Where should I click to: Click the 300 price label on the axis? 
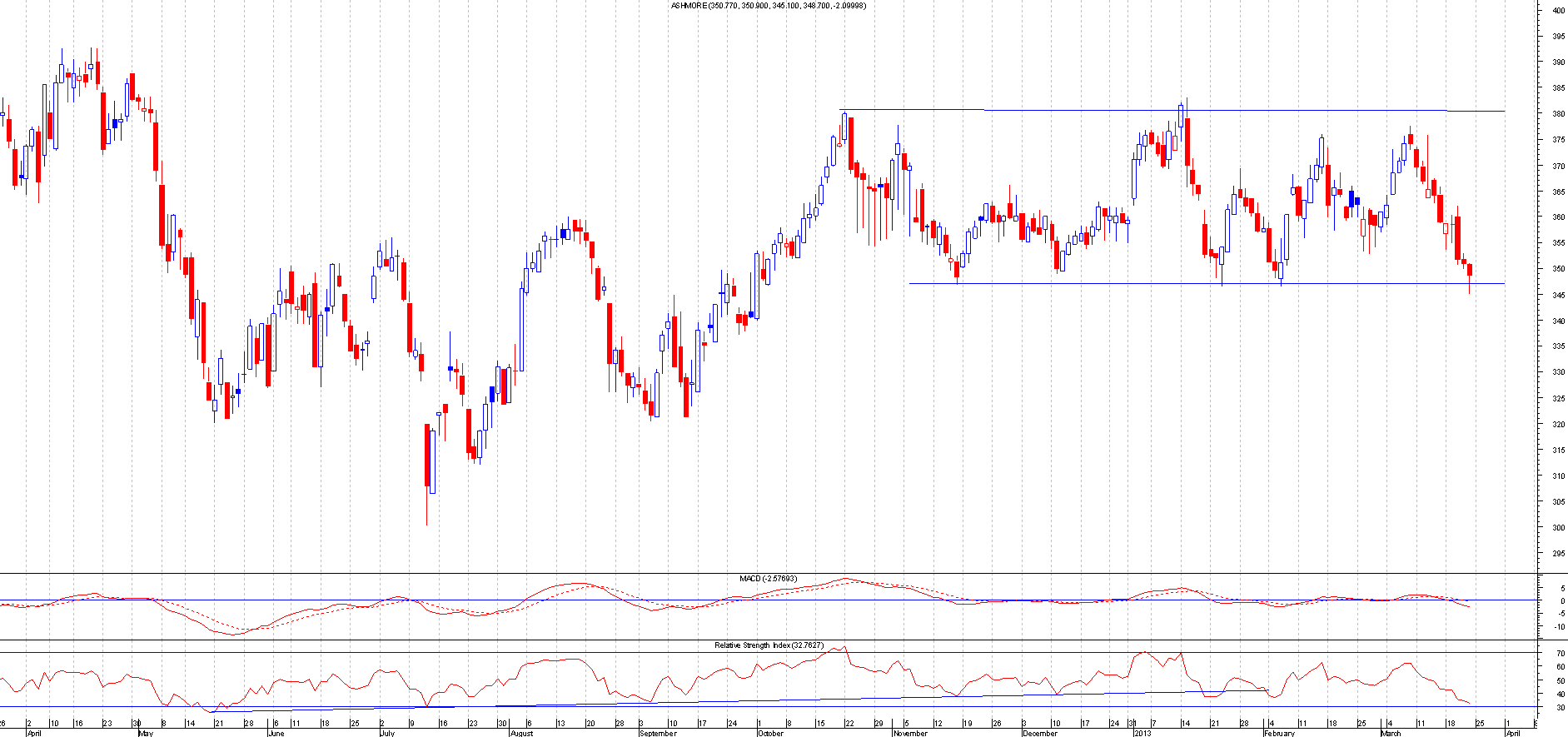pyautogui.click(x=1557, y=527)
